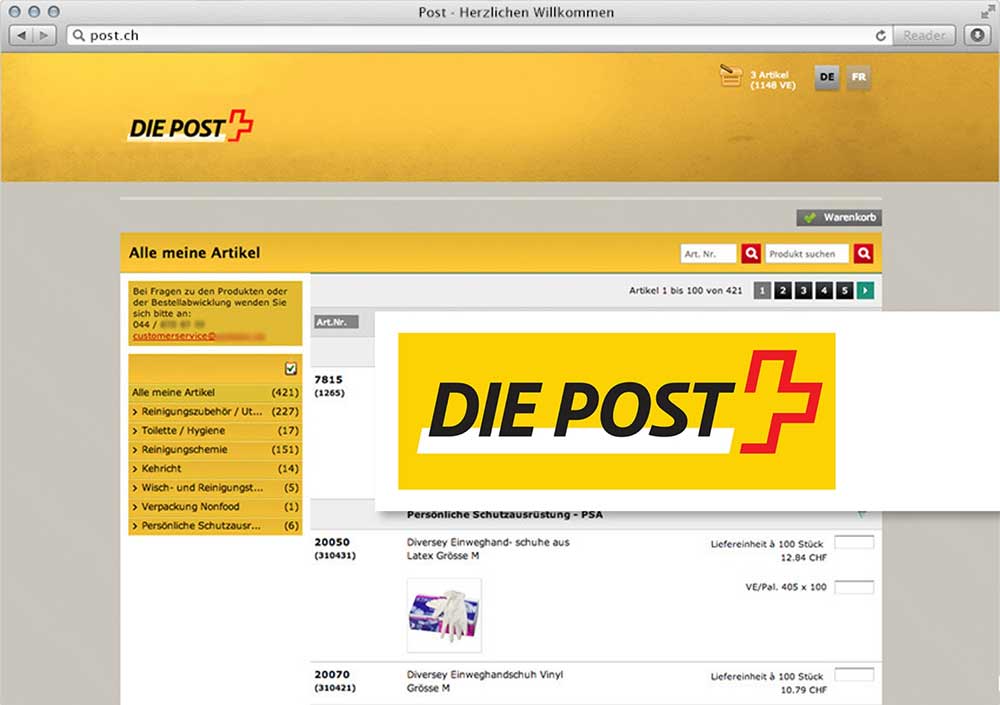
Task: Go to page 2 of the article list
Action: pyautogui.click(x=783, y=291)
